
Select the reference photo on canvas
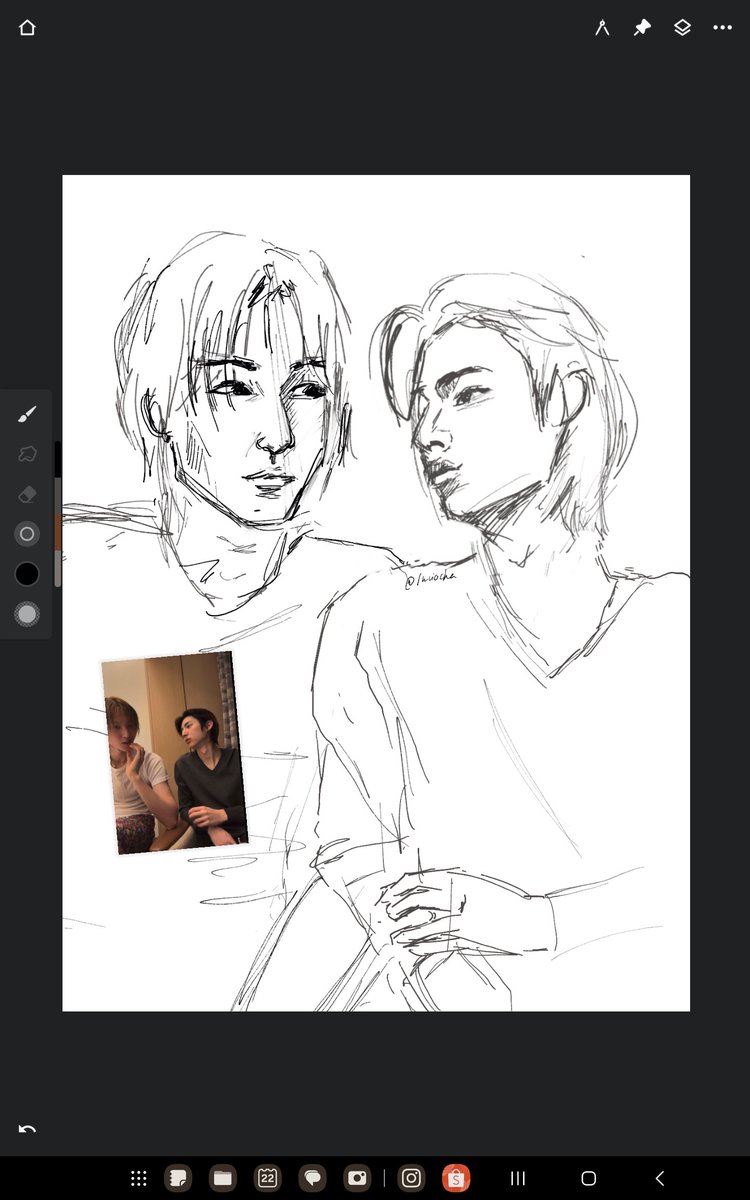(x=175, y=753)
